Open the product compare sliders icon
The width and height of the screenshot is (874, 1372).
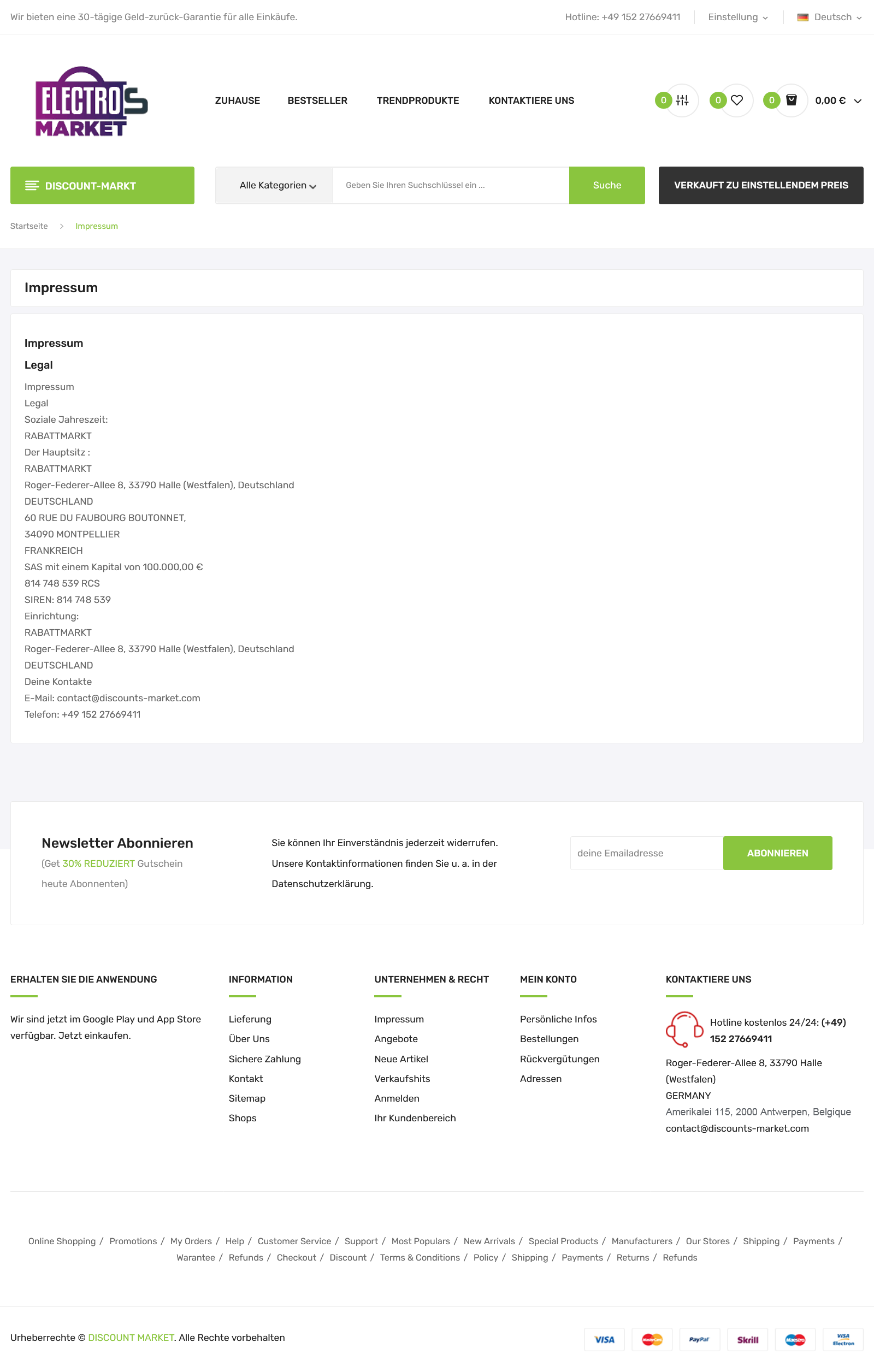tap(682, 100)
